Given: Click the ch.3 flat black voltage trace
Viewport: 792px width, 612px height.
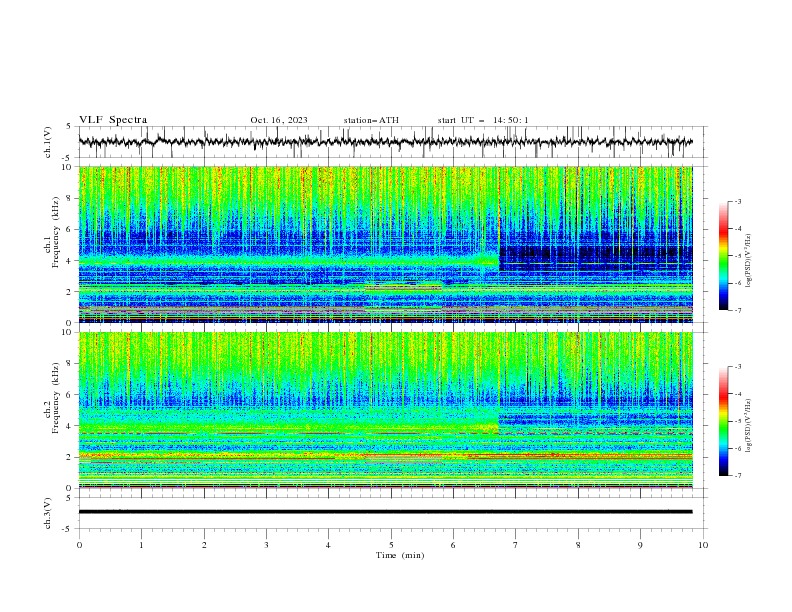Looking at the screenshot, I should click(x=385, y=512).
